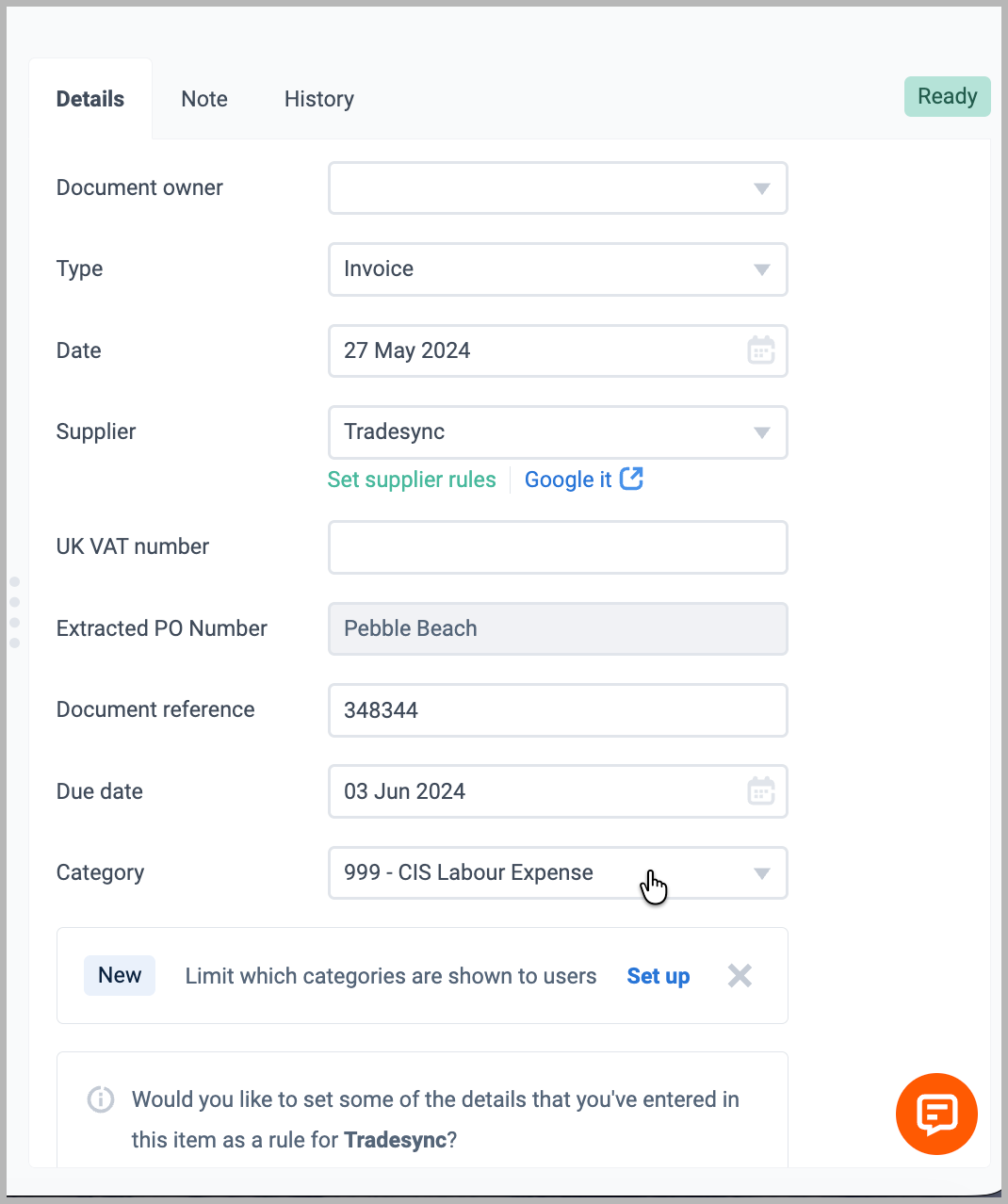Open the Date calendar picker icon
This screenshot has height=1204, width=1008.
click(761, 350)
